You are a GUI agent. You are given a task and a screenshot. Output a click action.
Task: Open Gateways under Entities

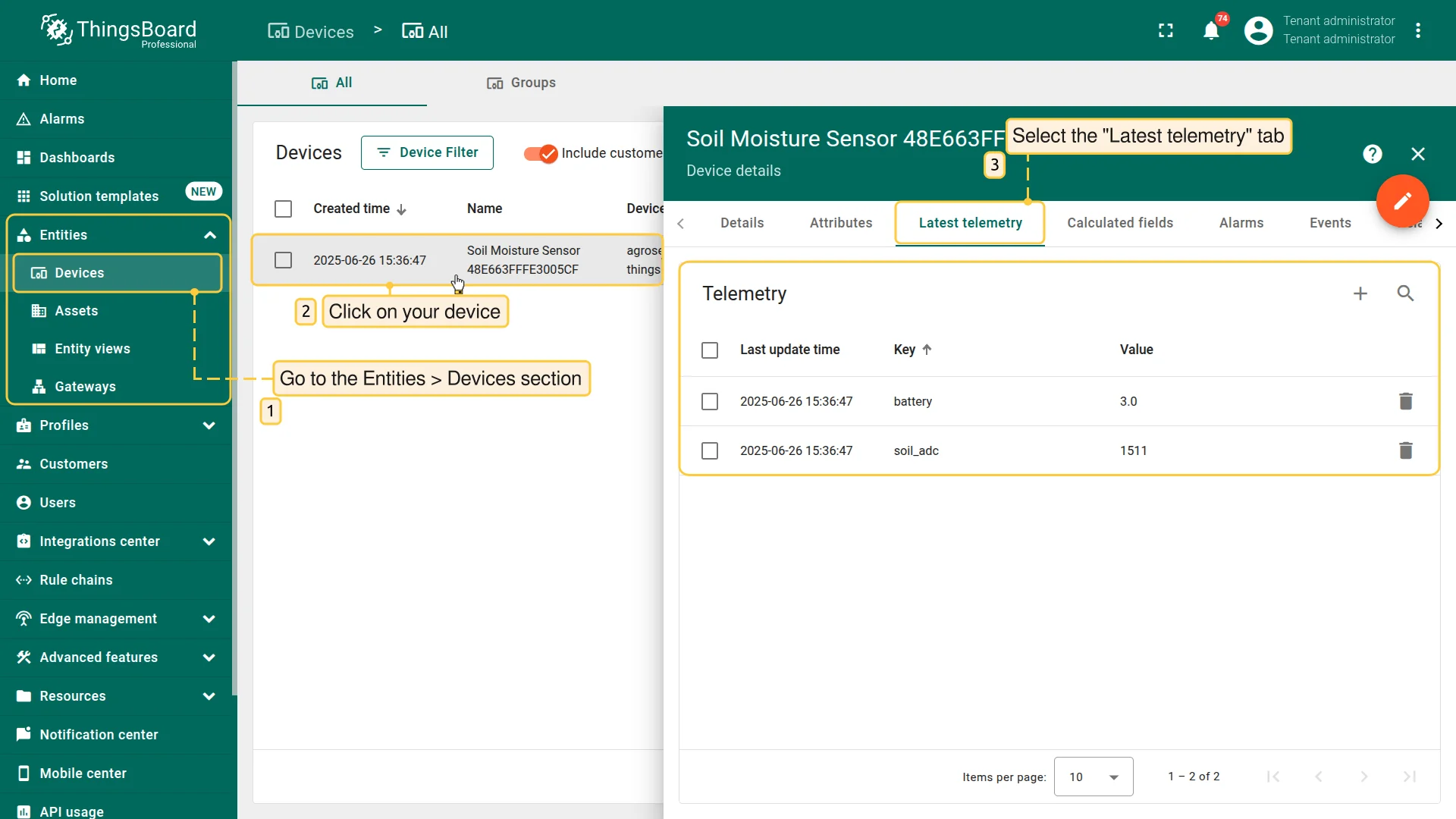(x=118, y=387)
